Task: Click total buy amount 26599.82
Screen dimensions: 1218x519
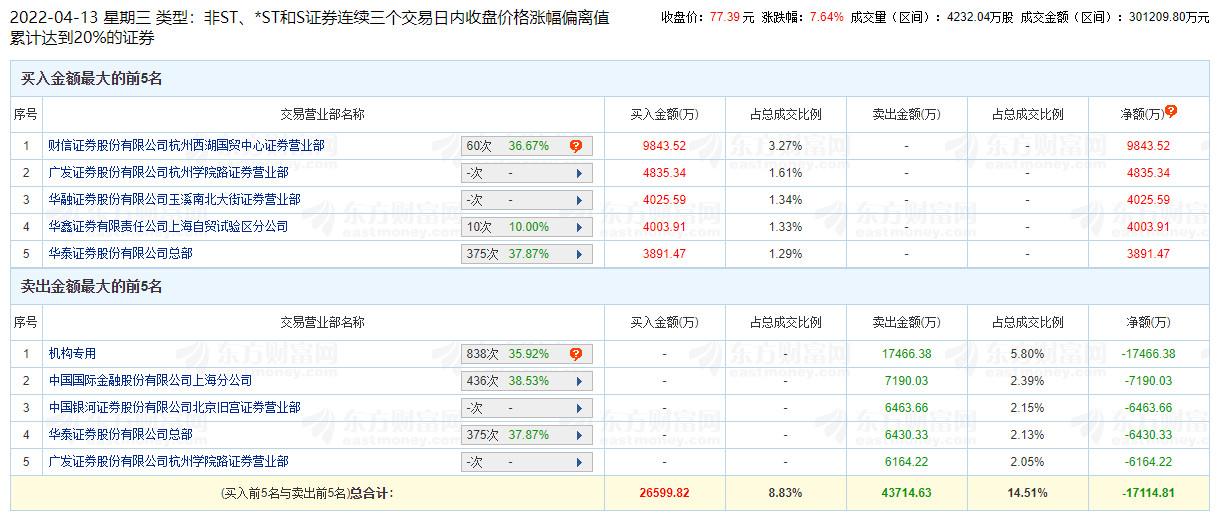Action: (x=664, y=493)
